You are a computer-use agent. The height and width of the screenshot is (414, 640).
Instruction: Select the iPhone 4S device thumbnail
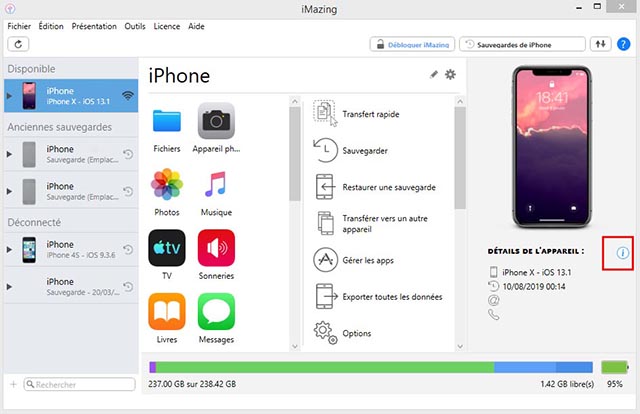29,250
